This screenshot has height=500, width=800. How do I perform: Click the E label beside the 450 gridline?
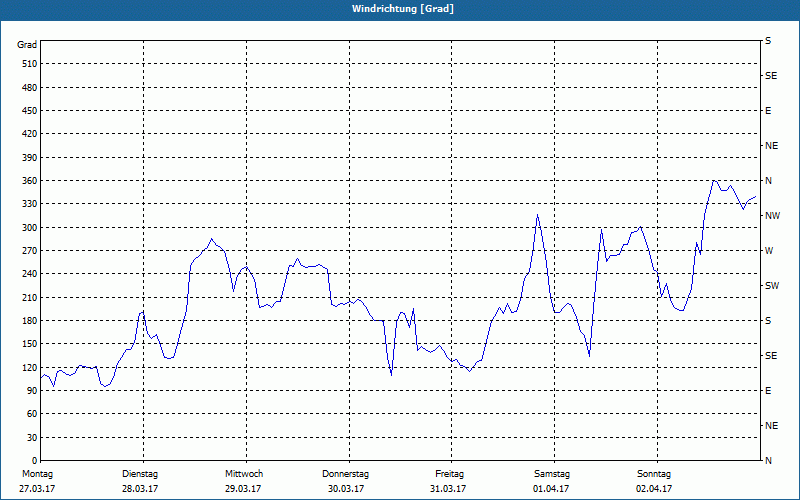point(768,111)
